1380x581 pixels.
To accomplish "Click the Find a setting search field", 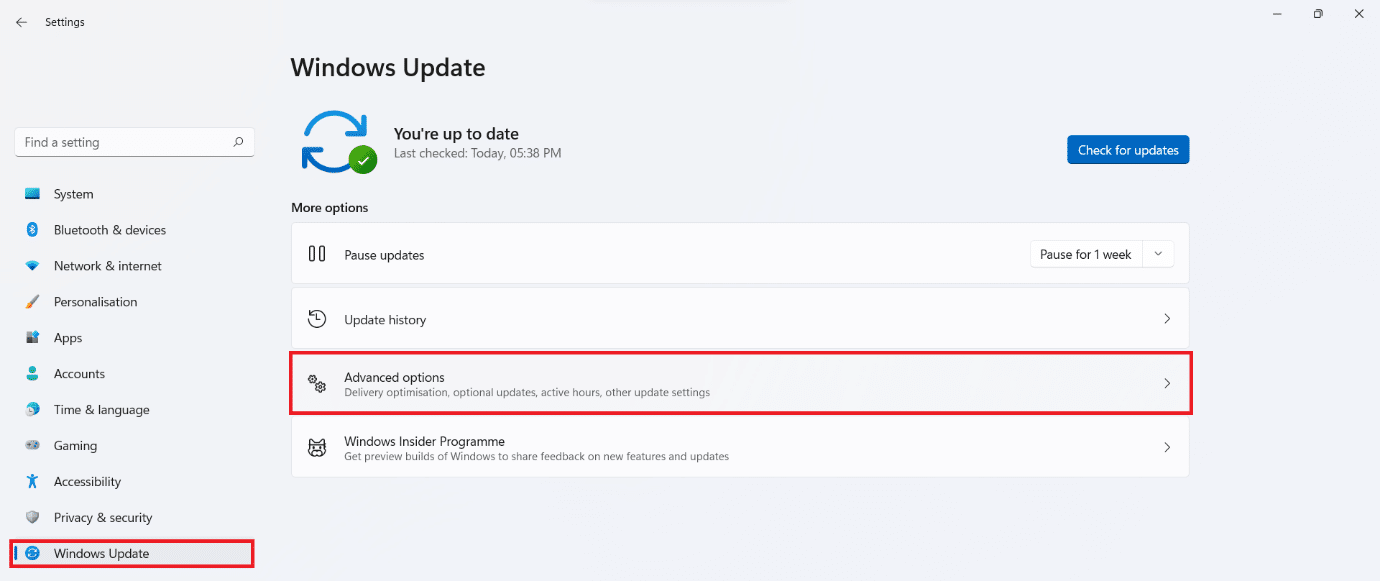I will (125, 143).
